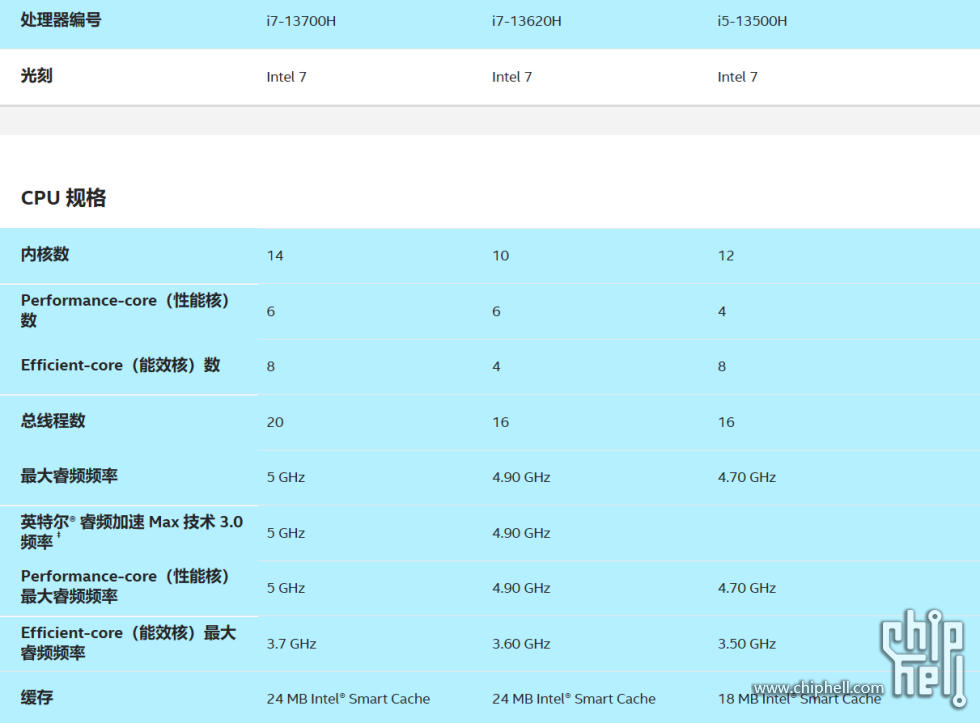Click Intel 7 lithography value under i7-13620H

coord(512,77)
